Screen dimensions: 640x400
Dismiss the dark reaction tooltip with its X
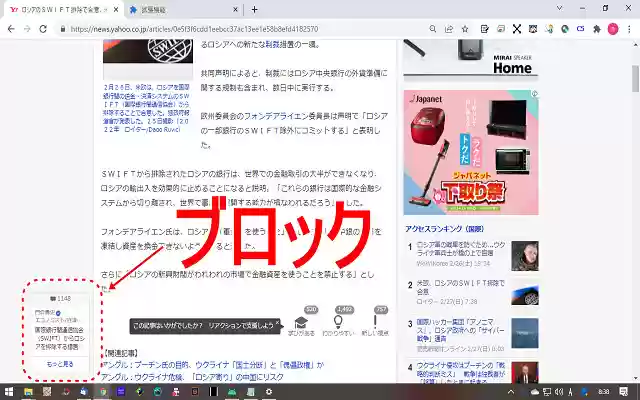click(277, 322)
